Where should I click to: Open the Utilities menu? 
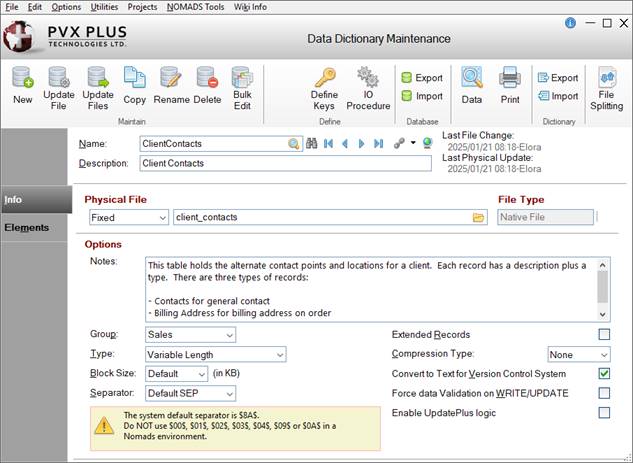106,7
